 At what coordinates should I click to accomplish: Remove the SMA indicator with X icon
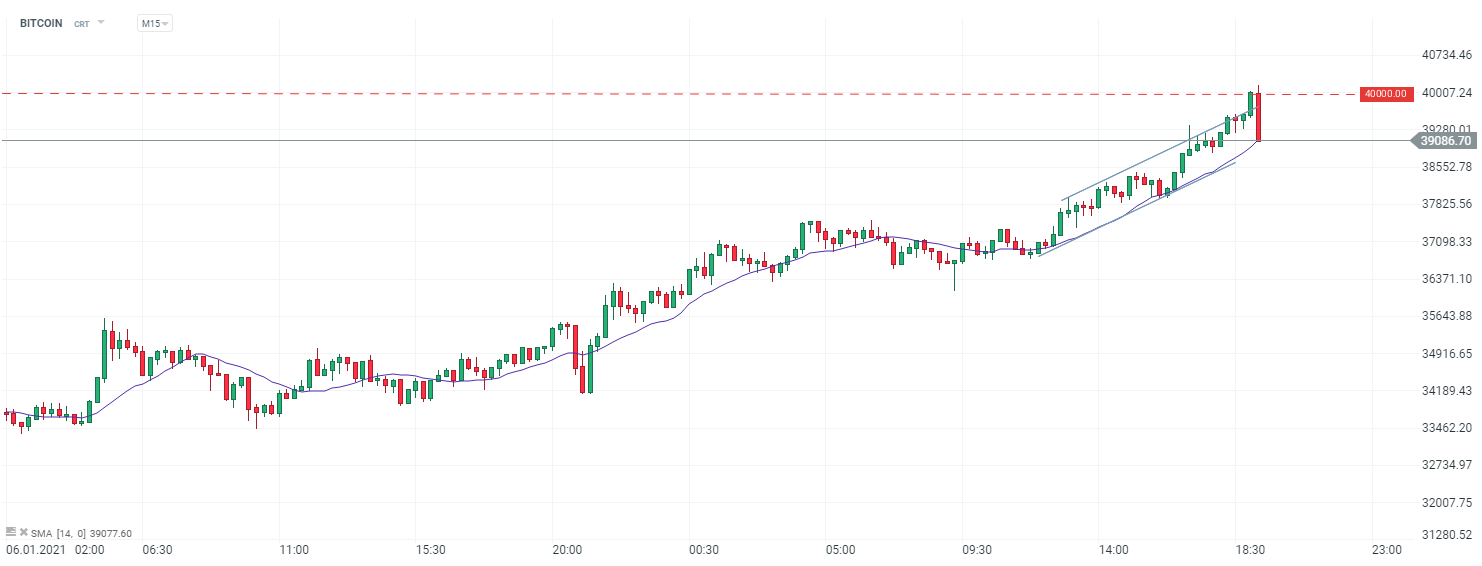click(x=23, y=533)
